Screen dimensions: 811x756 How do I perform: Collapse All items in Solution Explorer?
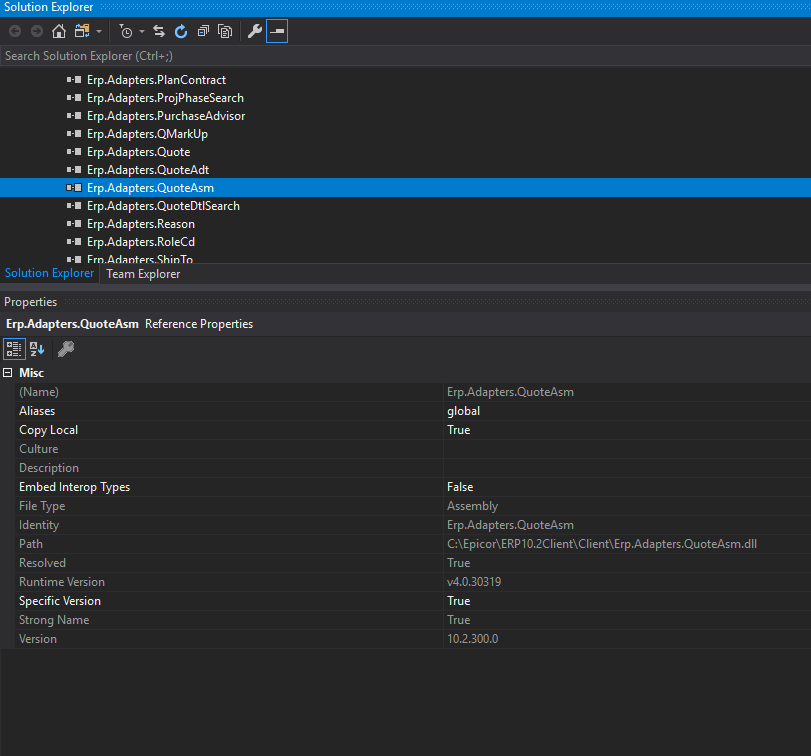tap(203, 32)
